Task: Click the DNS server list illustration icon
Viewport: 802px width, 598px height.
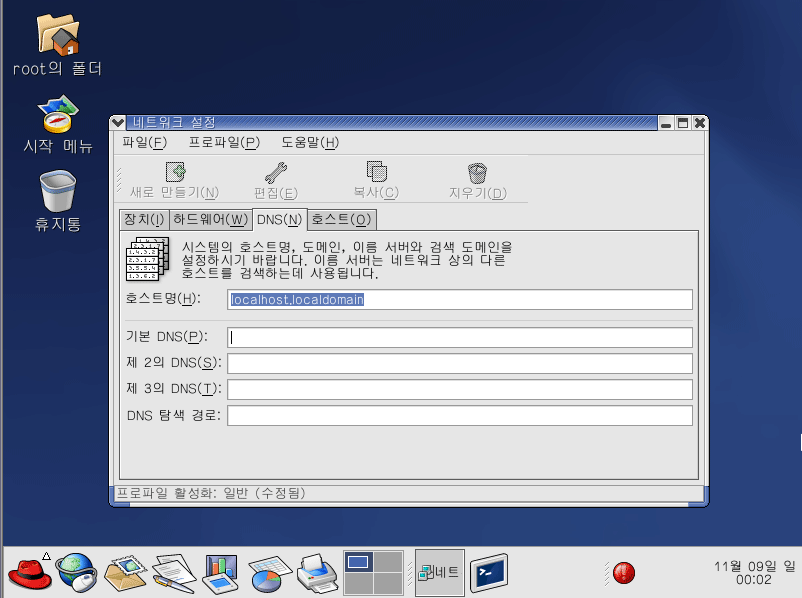Action: pyautogui.click(x=148, y=259)
